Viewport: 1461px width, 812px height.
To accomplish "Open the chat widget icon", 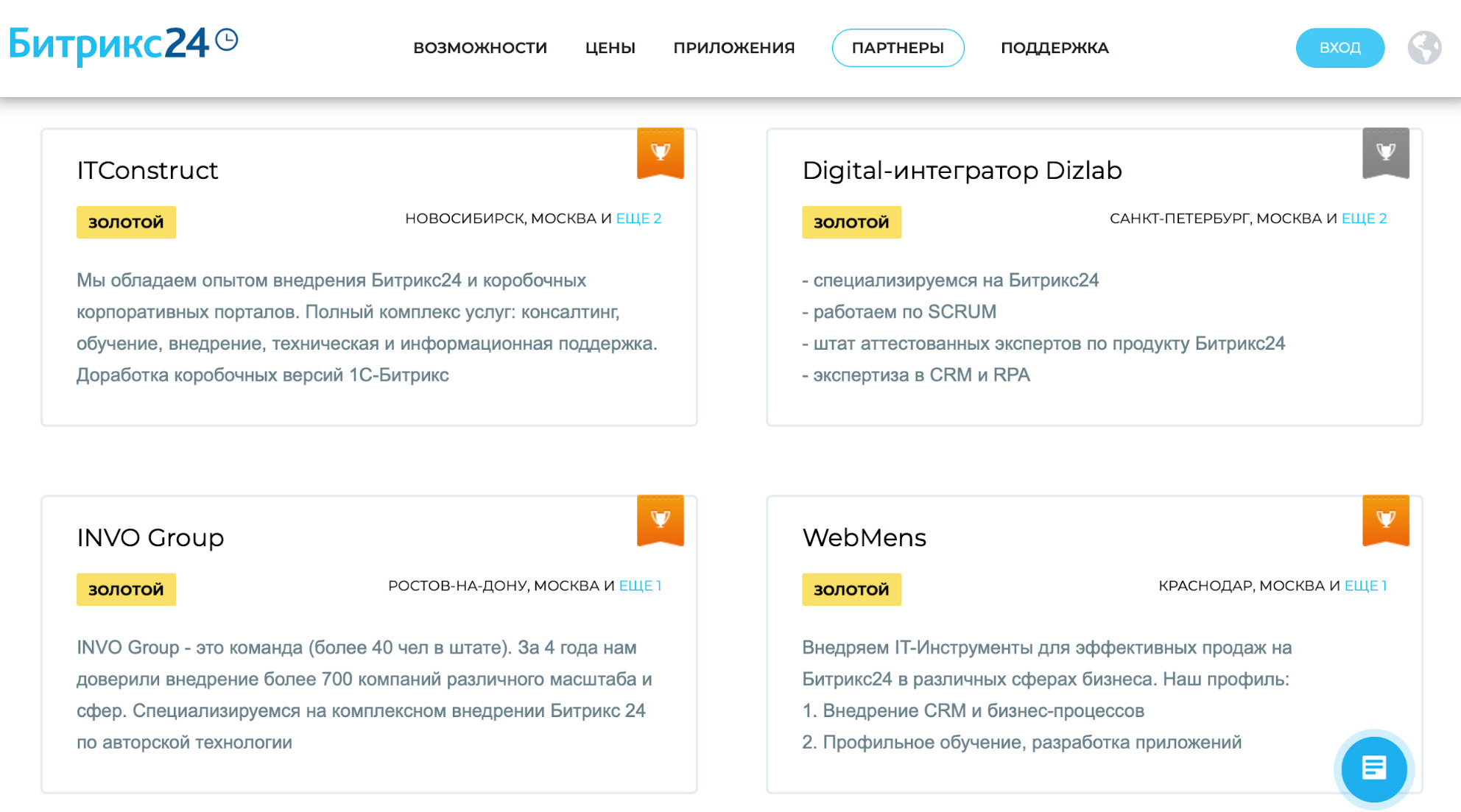I will coord(1373,769).
